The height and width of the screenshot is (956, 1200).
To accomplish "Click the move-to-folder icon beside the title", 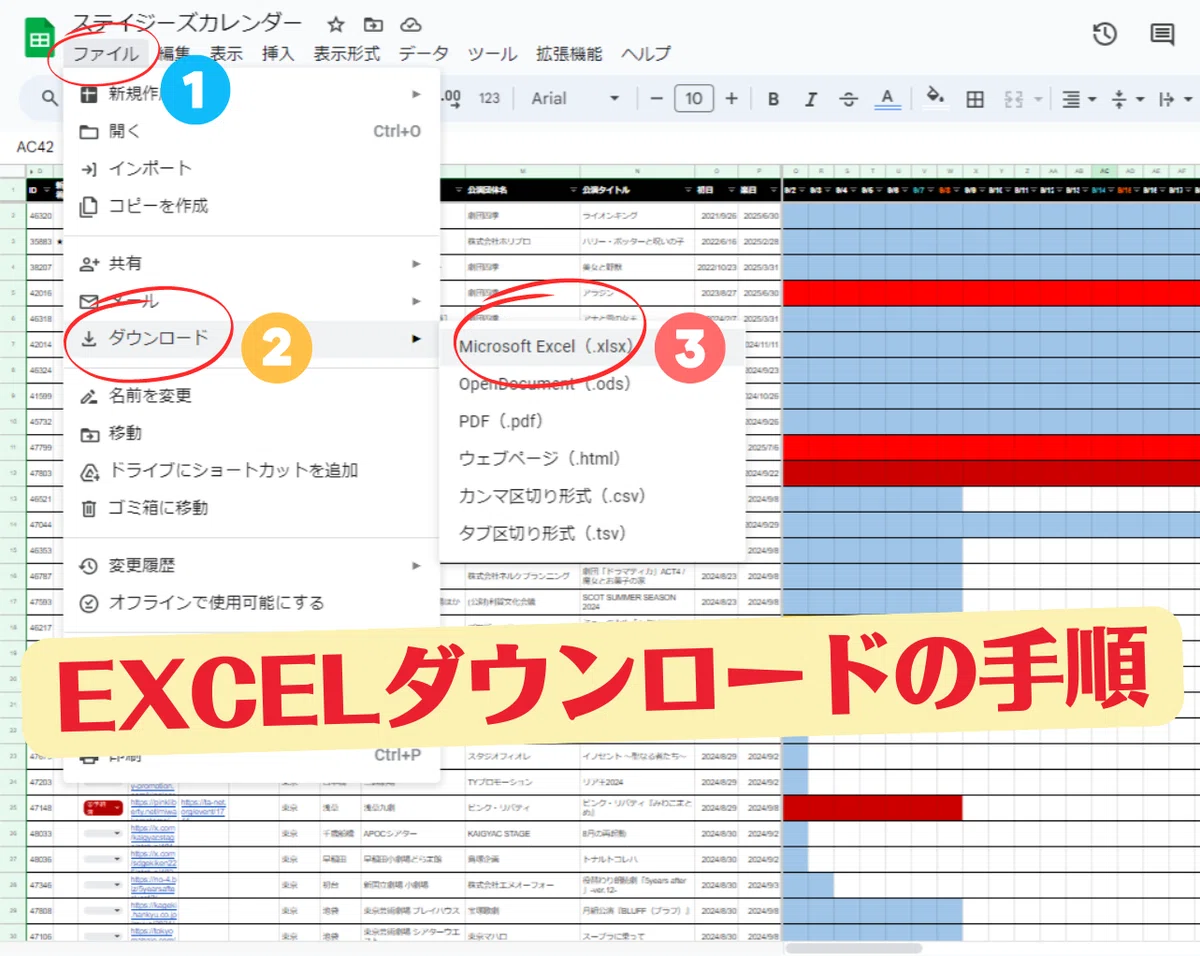I will coord(373,25).
